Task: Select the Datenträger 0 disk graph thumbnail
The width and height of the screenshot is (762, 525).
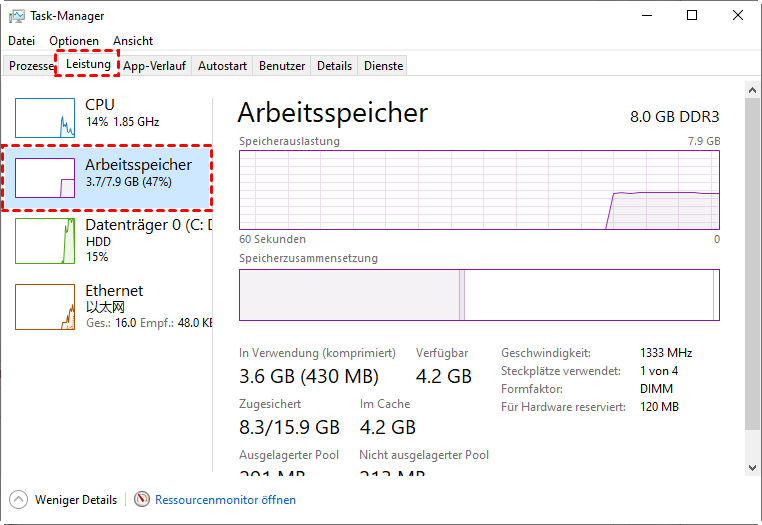Action: [x=45, y=240]
